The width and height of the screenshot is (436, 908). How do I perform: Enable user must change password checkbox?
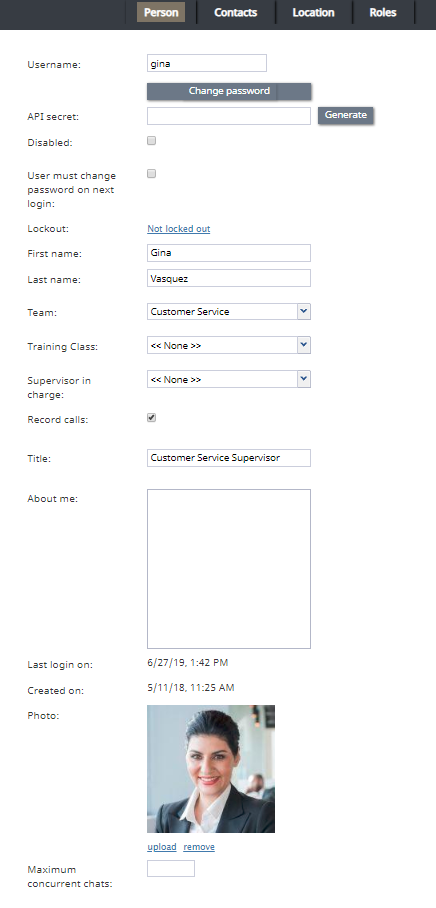tap(152, 174)
